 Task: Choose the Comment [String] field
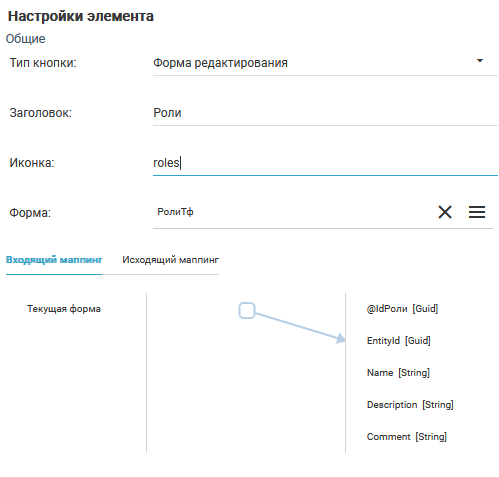[407, 437]
